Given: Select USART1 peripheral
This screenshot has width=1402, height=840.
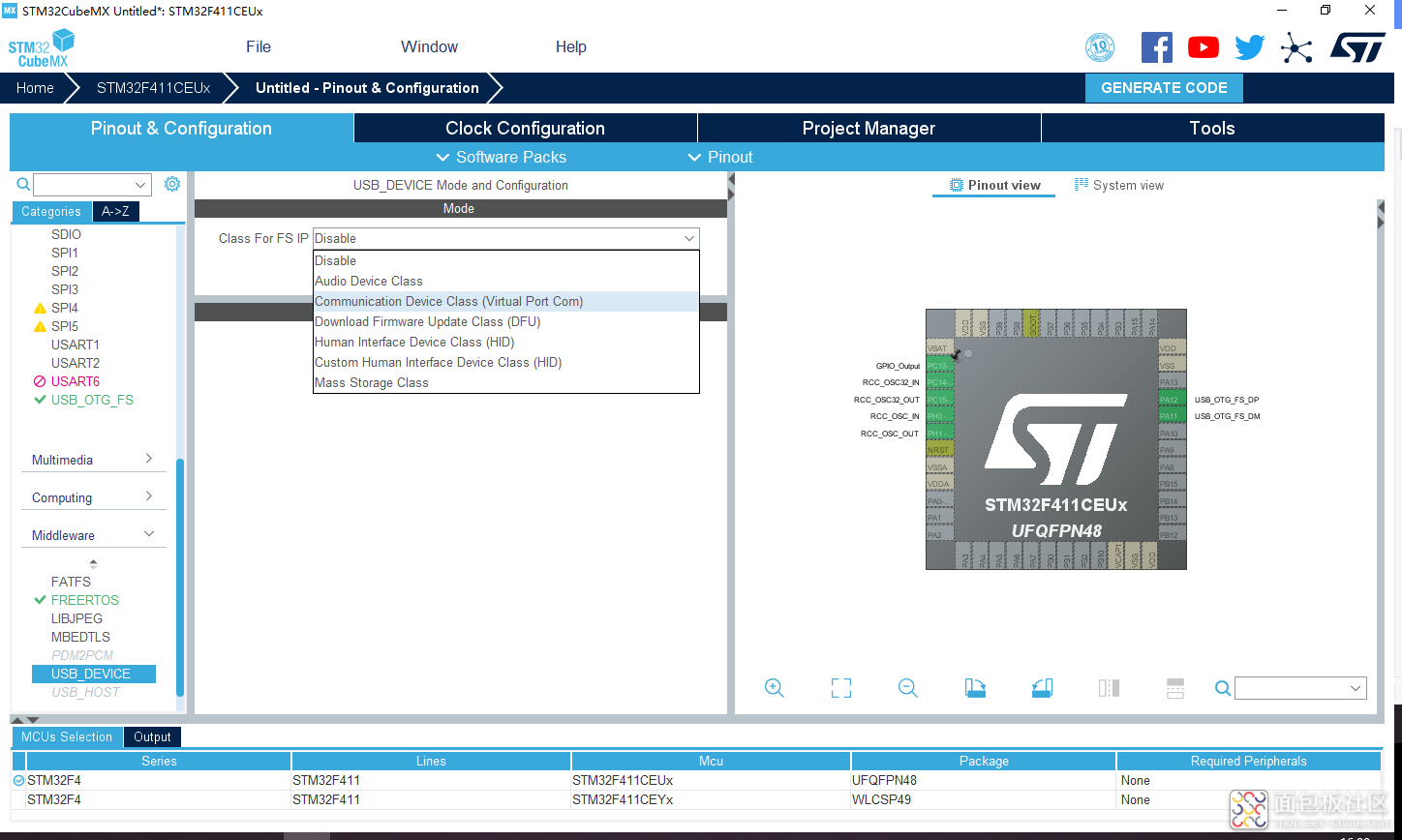Looking at the screenshot, I should [76, 345].
